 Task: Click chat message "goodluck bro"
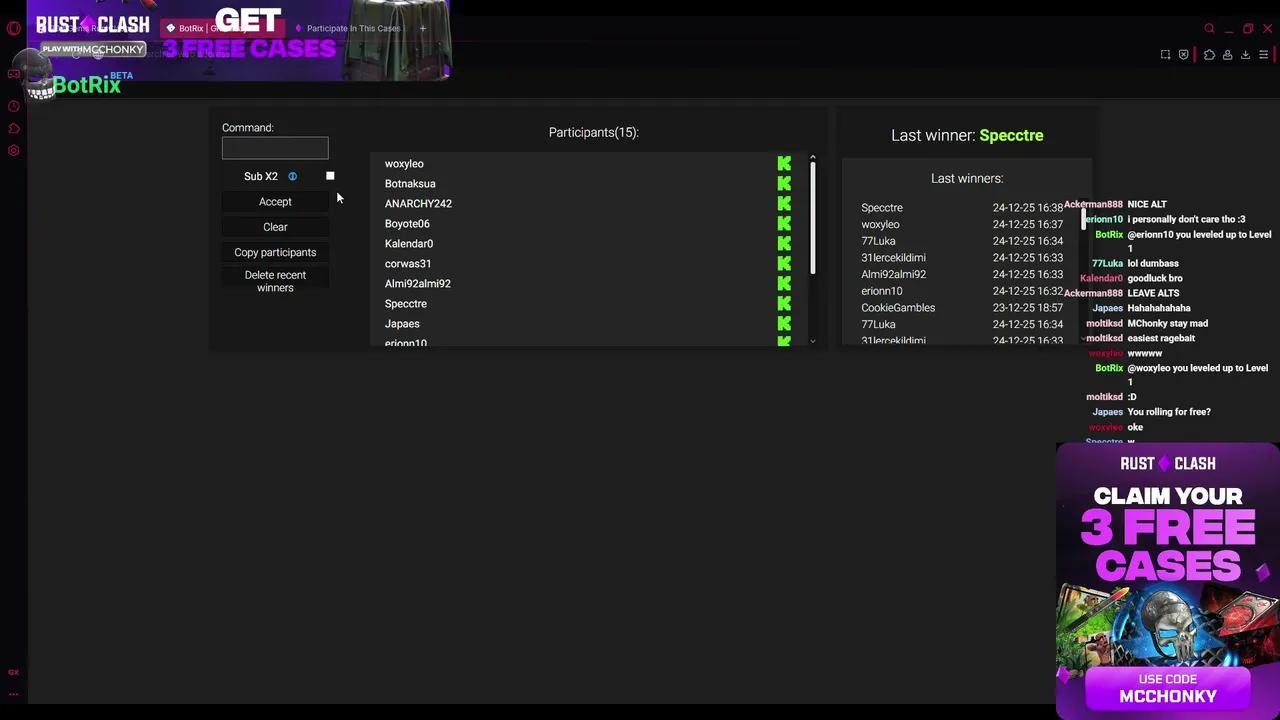pyautogui.click(x=1155, y=278)
